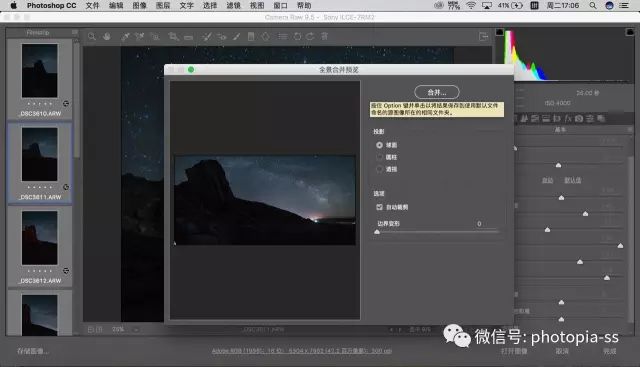This screenshot has width=640, height=367.
Task: Click the trash delete icon in toolbar
Action: coord(324,36)
